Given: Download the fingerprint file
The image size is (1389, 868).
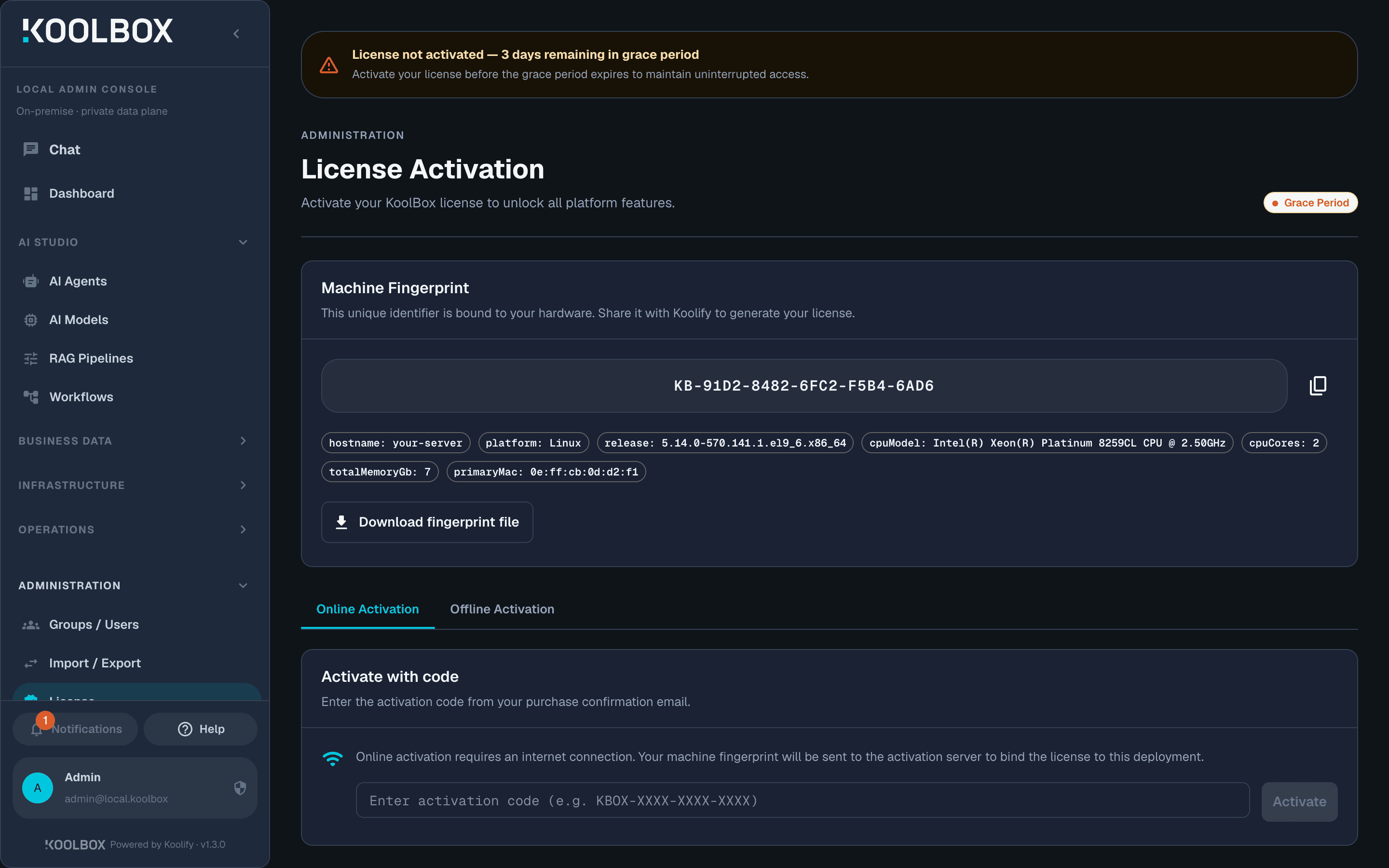Looking at the screenshot, I should [x=427, y=522].
